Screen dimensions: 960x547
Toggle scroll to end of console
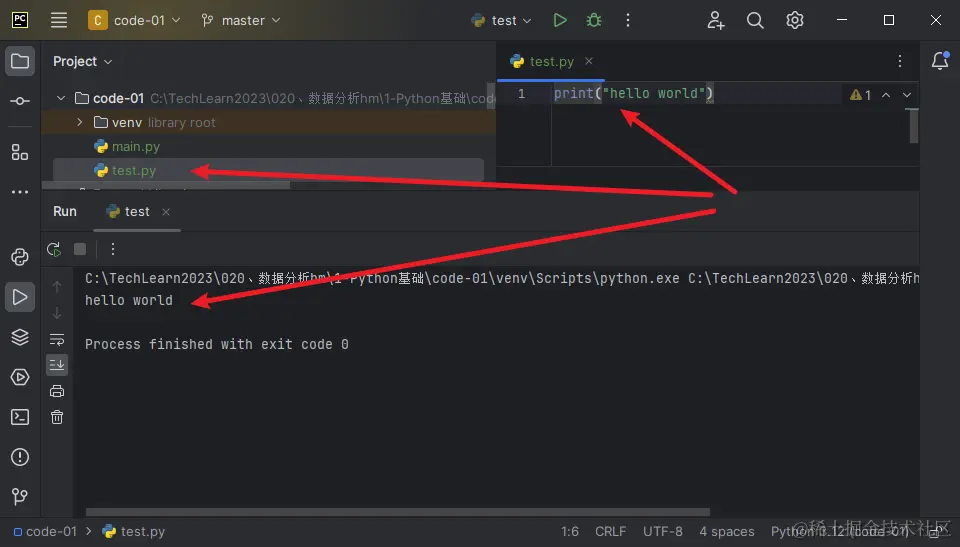pyautogui.click(x=57, y=365)
